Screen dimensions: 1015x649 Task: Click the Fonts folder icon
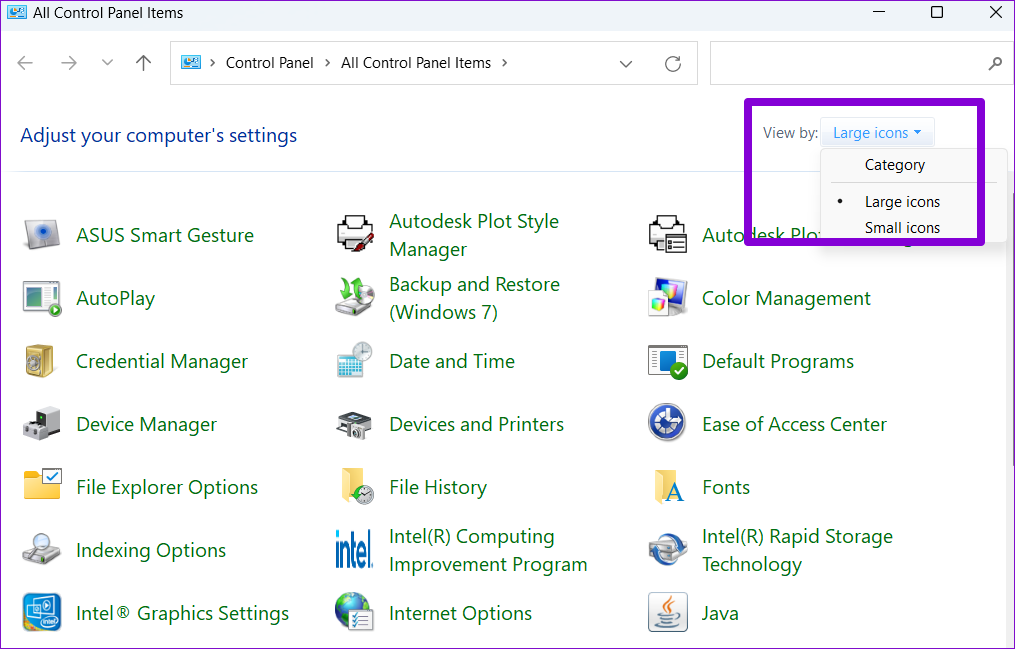pyautogui.click(x=669, y=487)
